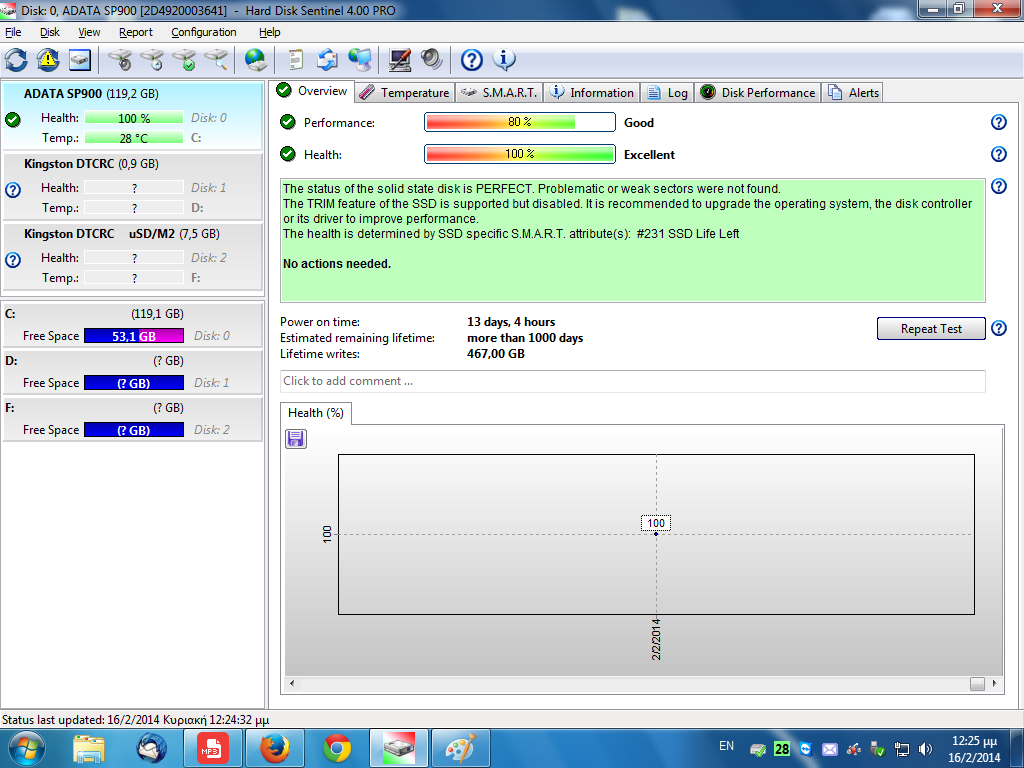Click the graph scrollbar left arrow

click(292, 683)
